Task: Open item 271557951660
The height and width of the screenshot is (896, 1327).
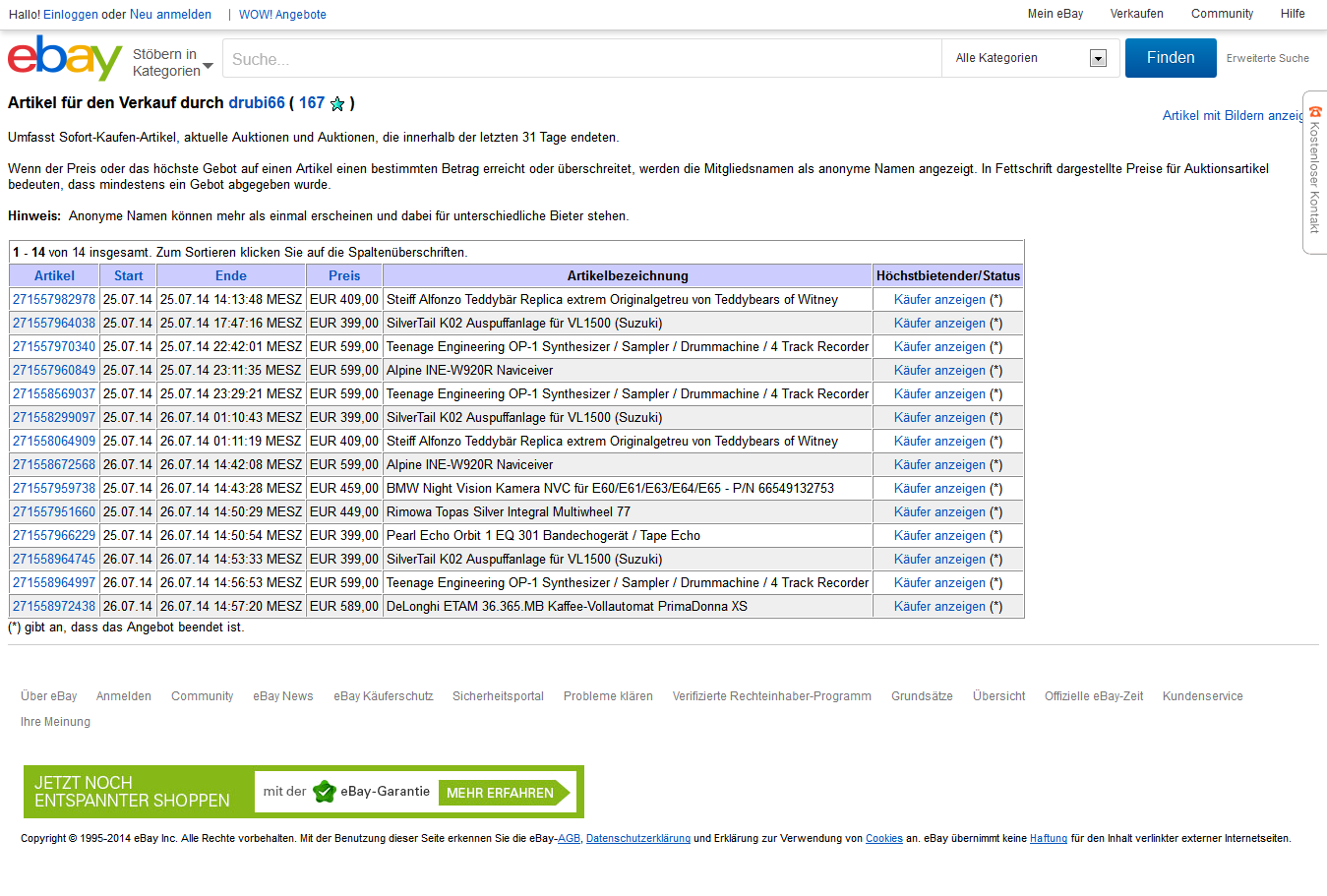Action: pyautogui.click(x=54, y=511)
